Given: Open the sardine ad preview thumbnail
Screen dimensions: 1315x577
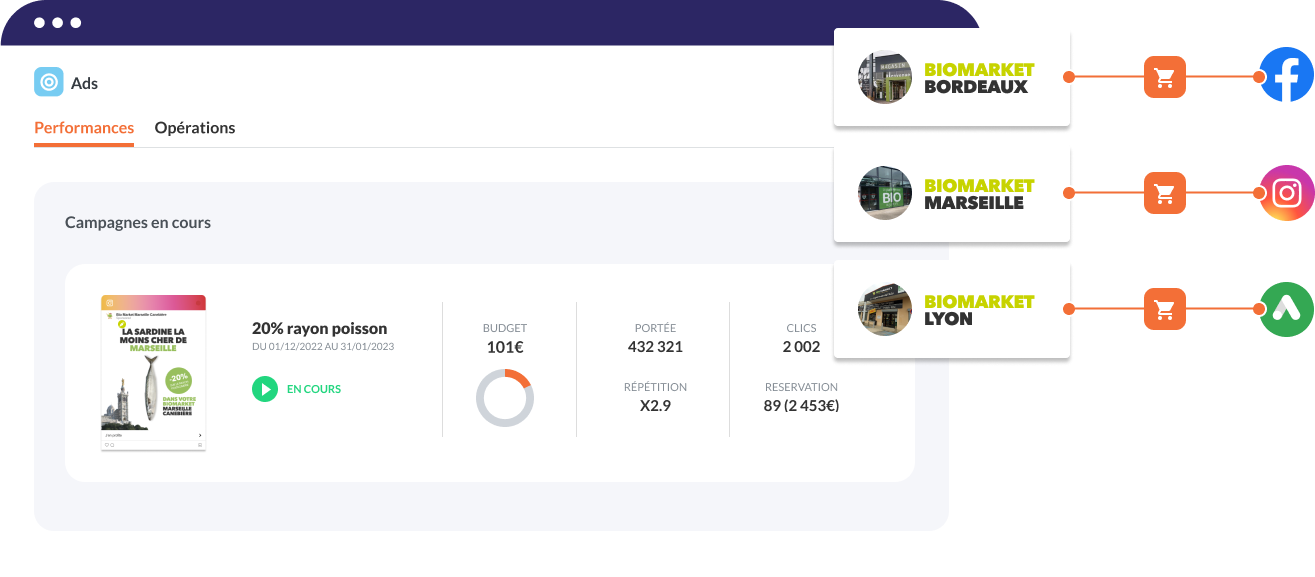Looking at the screenshot, I should 153,372.
